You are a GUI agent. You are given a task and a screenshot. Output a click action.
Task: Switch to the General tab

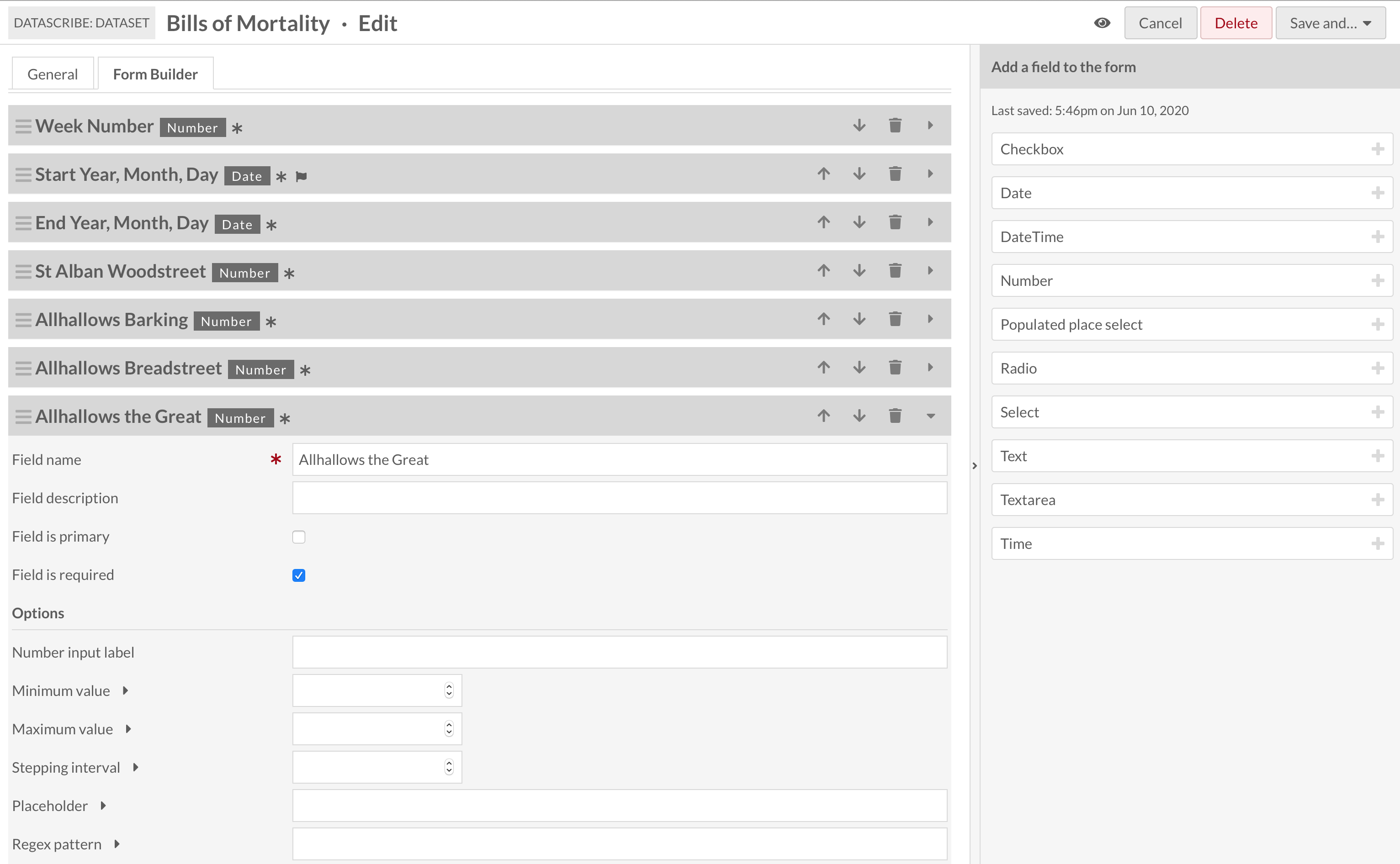(x=53, y=74)
